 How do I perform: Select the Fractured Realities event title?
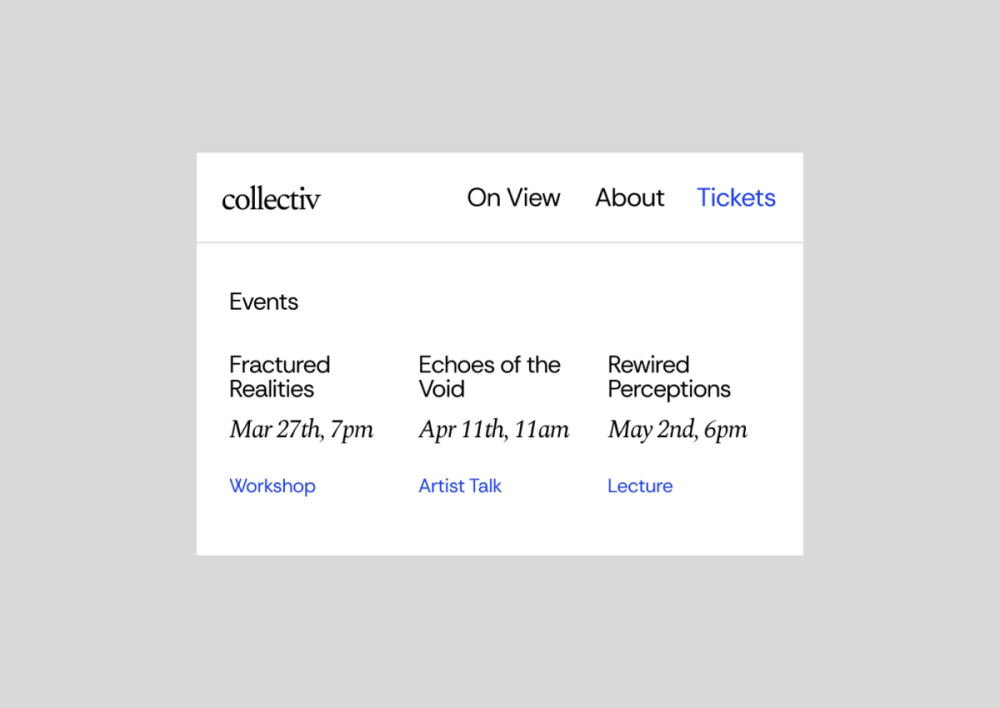pyautogui.click(x=280, y=377)
